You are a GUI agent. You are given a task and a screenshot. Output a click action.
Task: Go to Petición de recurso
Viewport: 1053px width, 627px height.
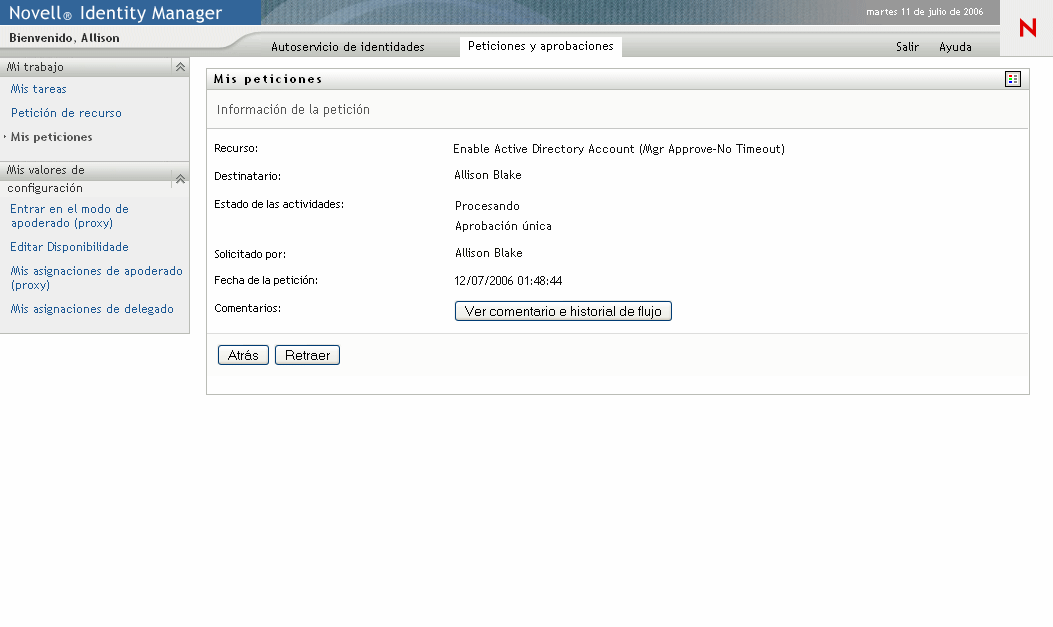pos(66,113)
